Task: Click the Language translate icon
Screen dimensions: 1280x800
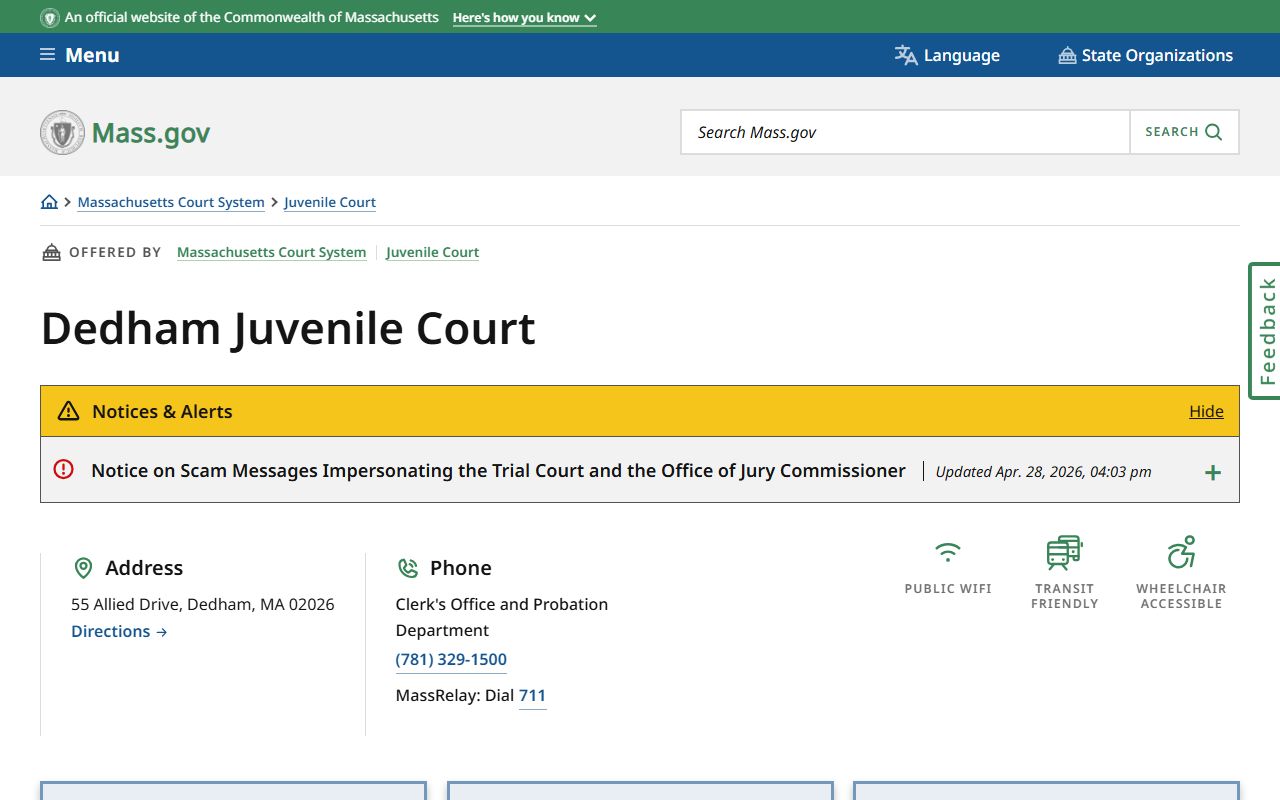Action: [x=906, y=55]
